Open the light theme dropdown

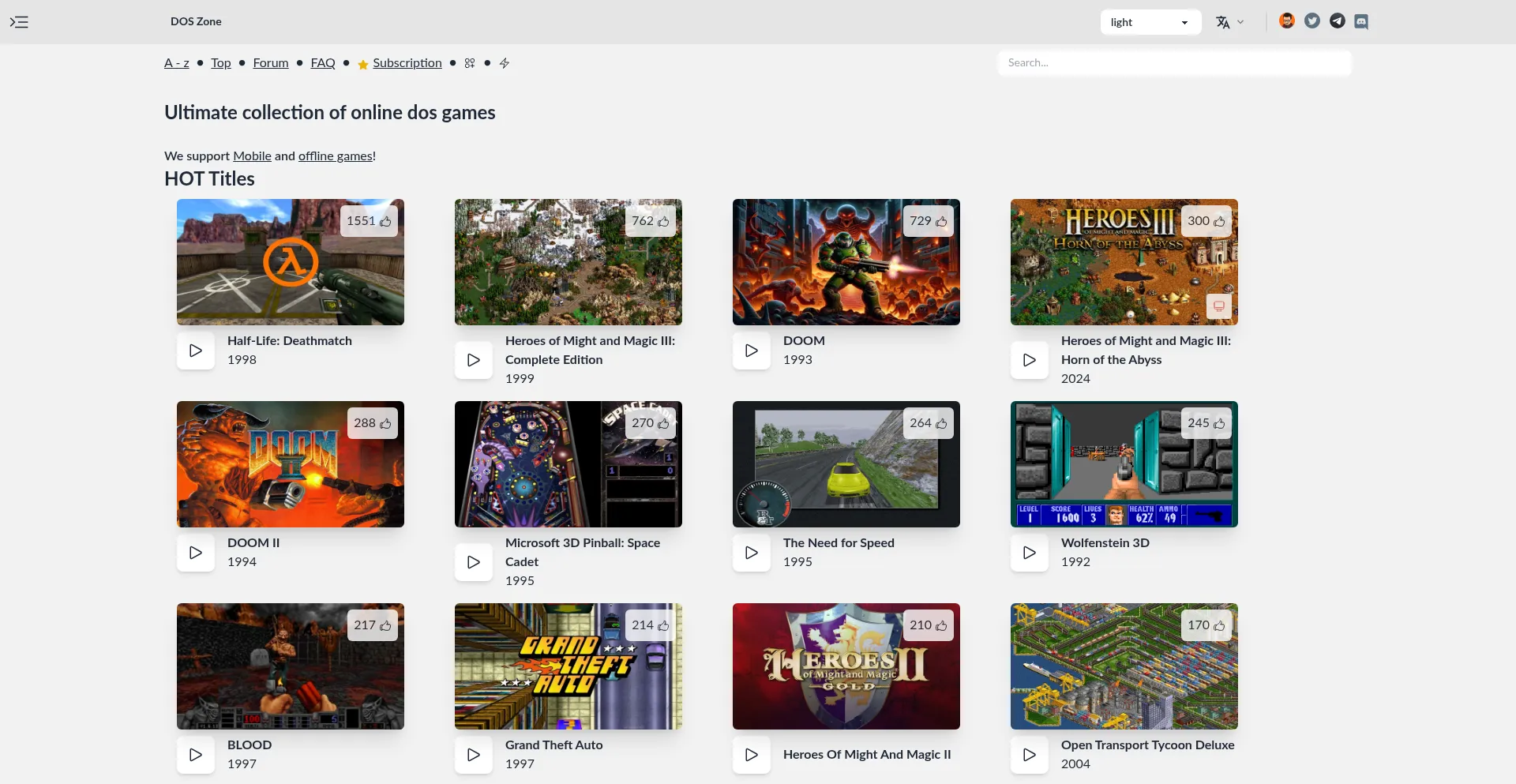[x=1150, y=22]
